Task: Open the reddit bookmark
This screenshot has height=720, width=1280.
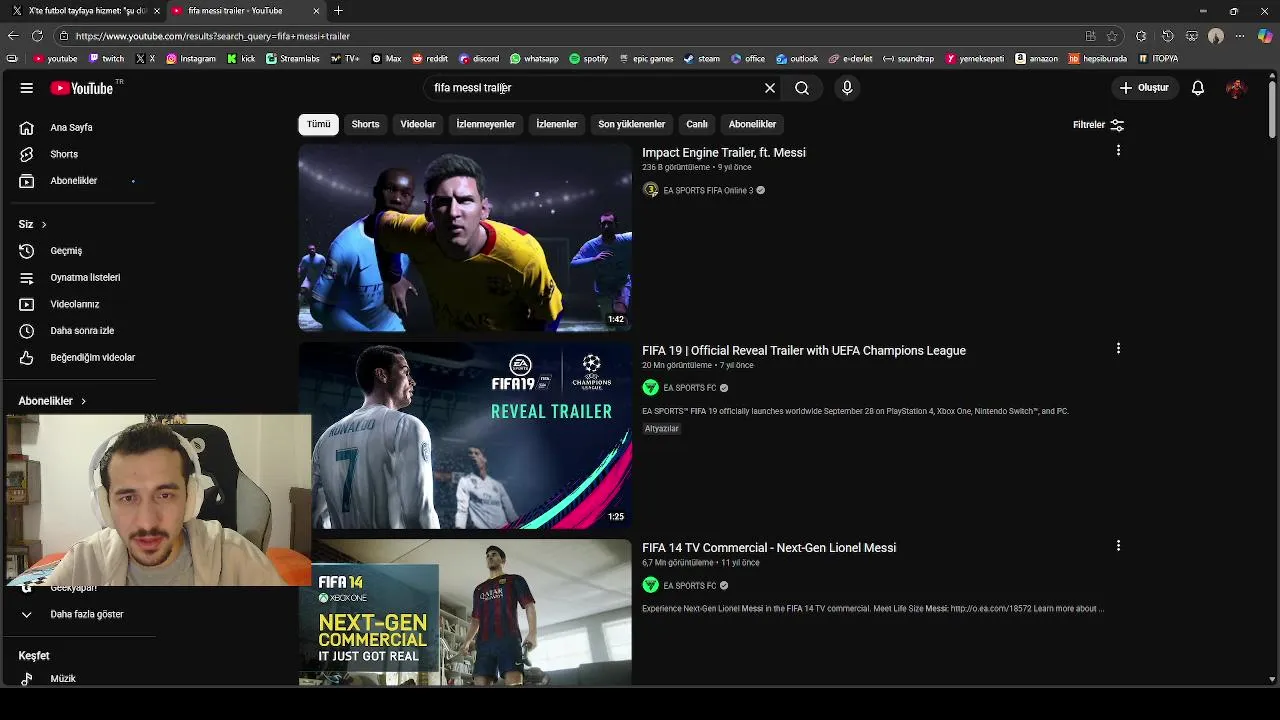Action: click(x=430, y=59)
